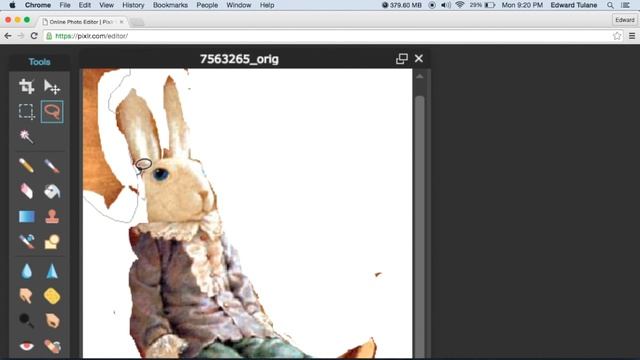Click the Edward Tulane user name
This screenshot has width=640, height=360.
point(573,5)
